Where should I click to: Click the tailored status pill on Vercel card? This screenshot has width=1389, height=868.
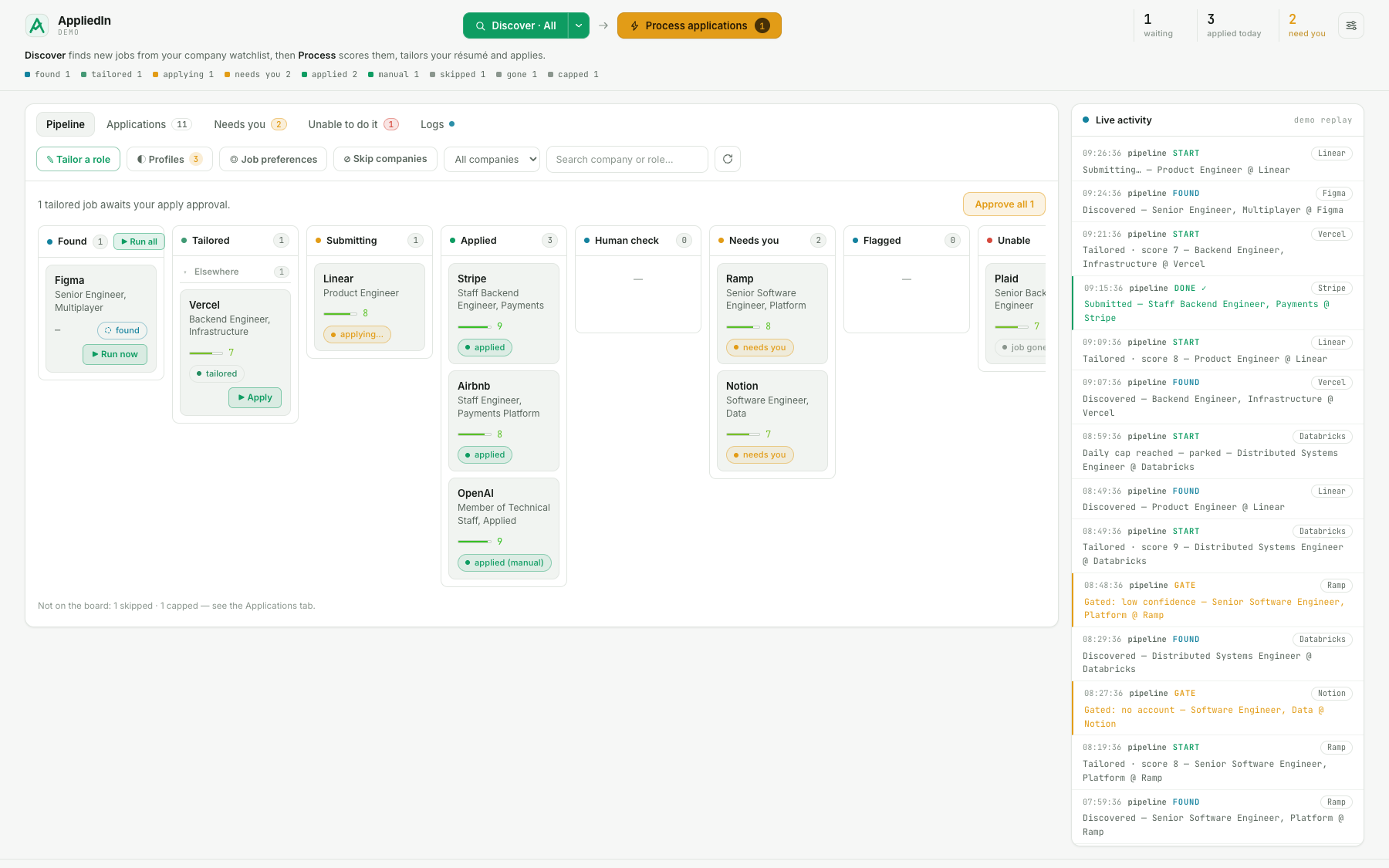point(216,373)
